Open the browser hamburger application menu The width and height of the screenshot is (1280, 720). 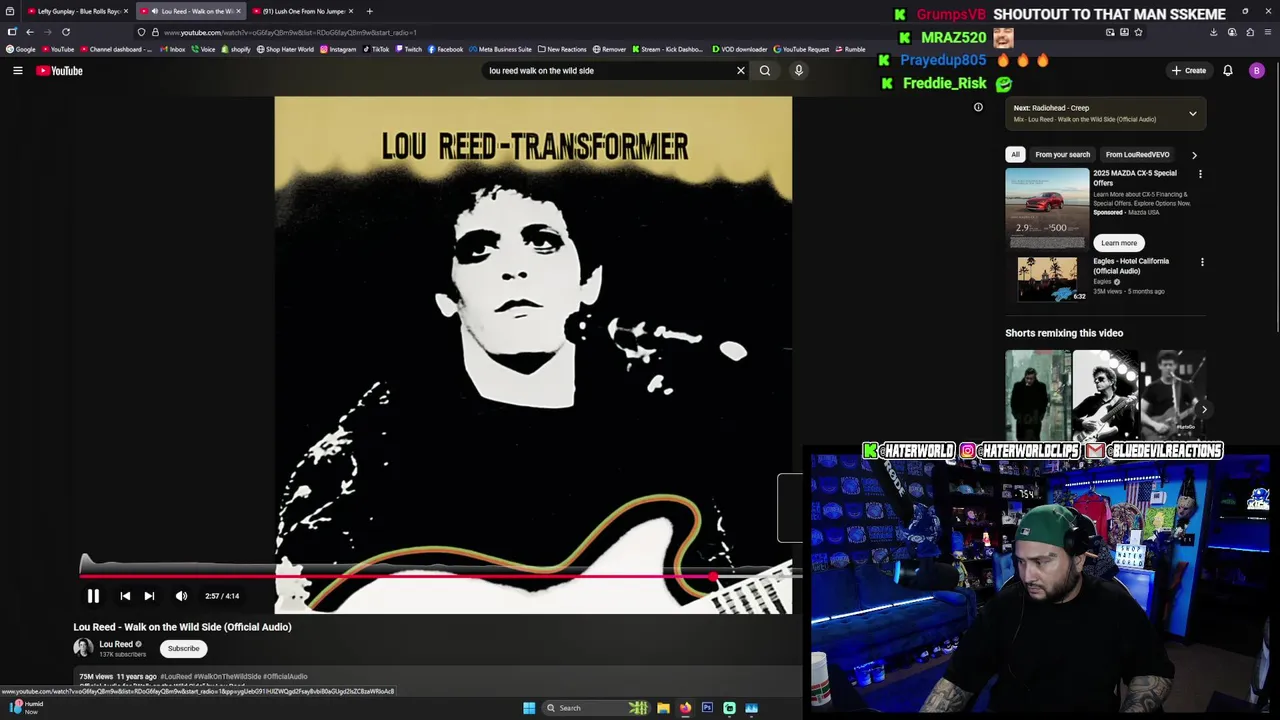(1267, 32)
